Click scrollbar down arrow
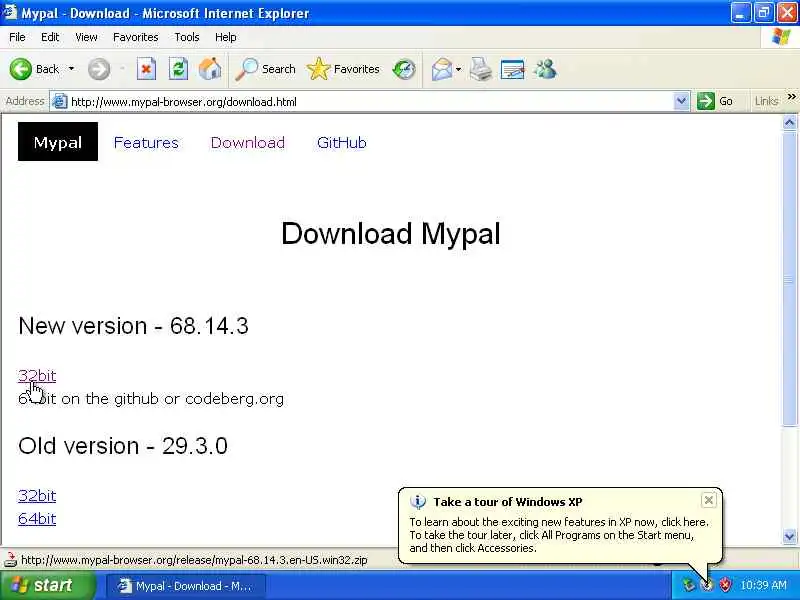This screenshot has width=800, height=600. [789, 536]
